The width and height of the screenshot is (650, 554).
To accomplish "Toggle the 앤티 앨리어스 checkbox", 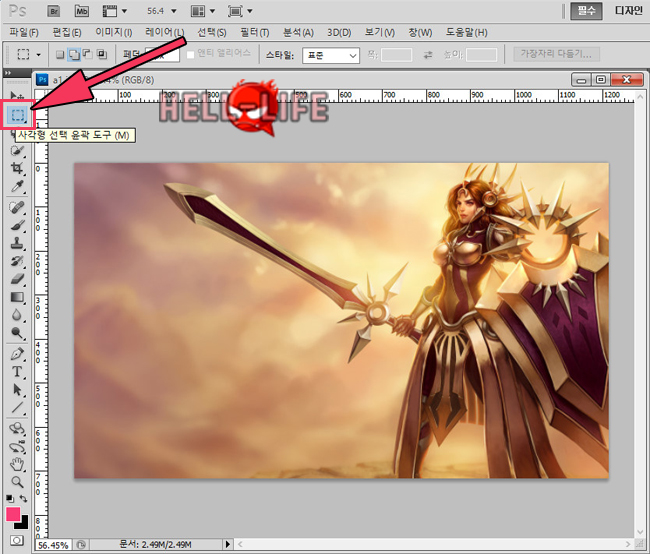I will coord(190,55).
